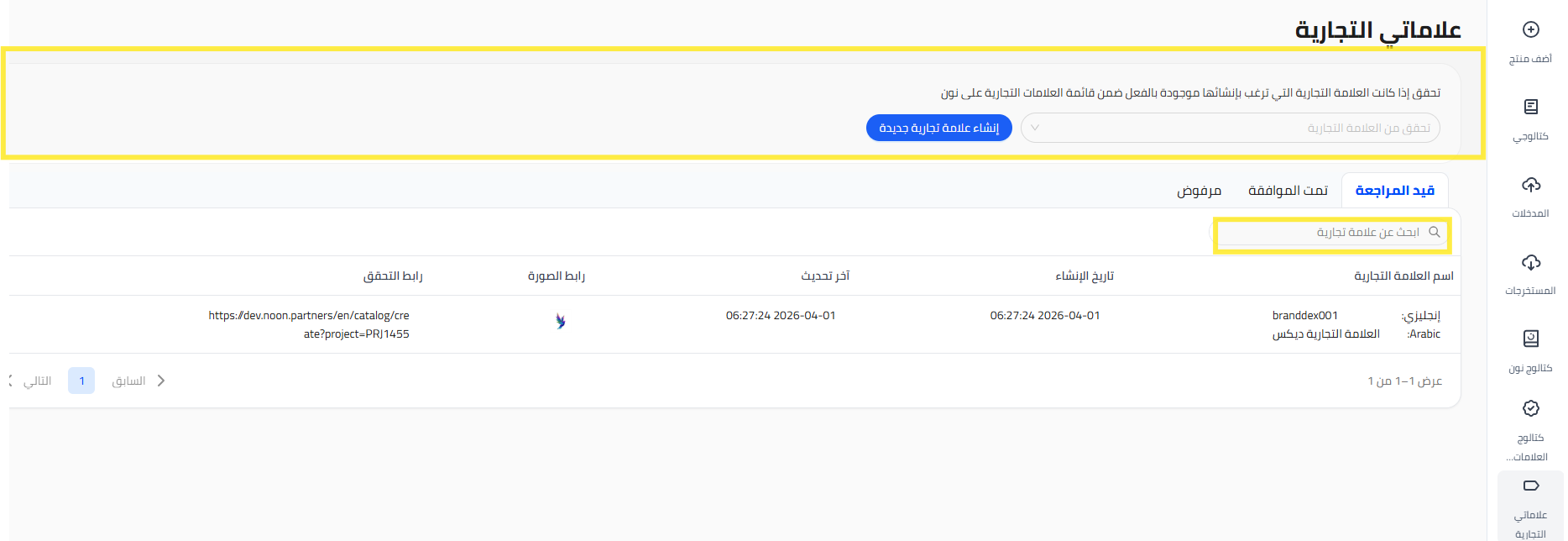Click the branddex001 brand image thumbnail
Screen dimensions: 1568x541
pos(561,321)
